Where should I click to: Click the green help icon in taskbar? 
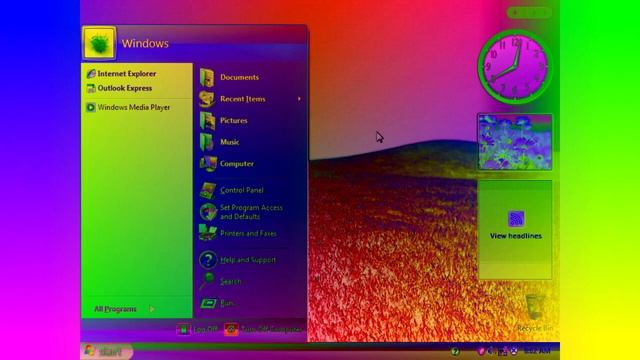pos(455,351)
